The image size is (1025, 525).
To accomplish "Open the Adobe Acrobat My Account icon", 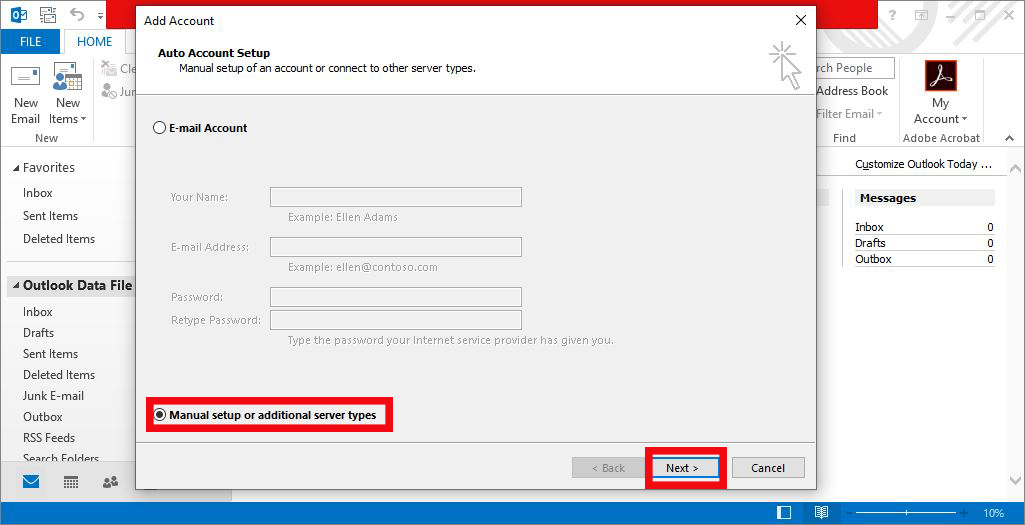I will click(x=940, y=77).
